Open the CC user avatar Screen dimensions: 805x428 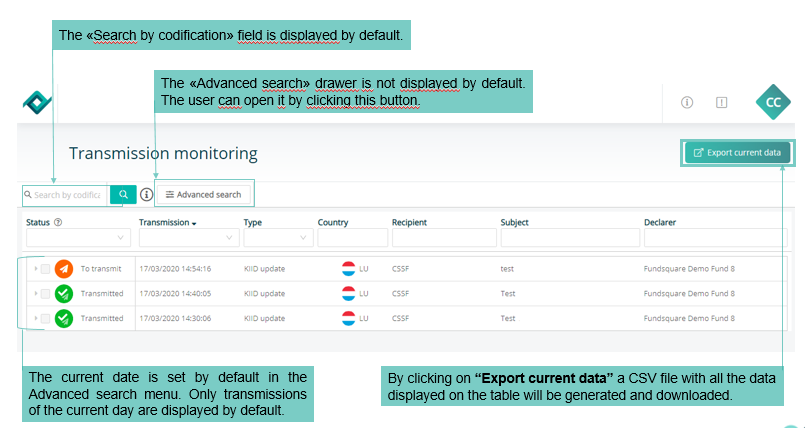[773, 102]
